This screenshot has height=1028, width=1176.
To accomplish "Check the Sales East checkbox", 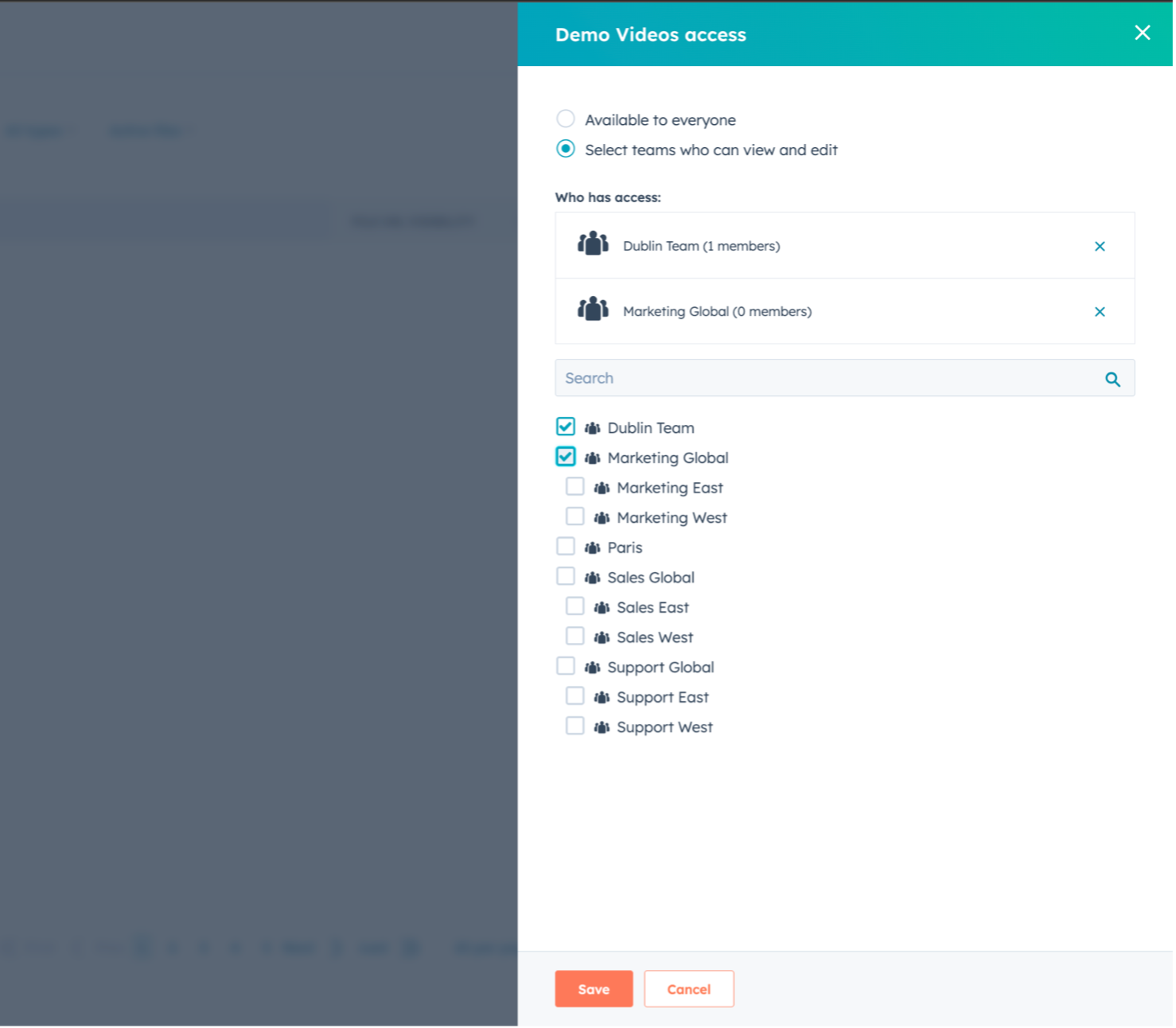I will 576,608.
